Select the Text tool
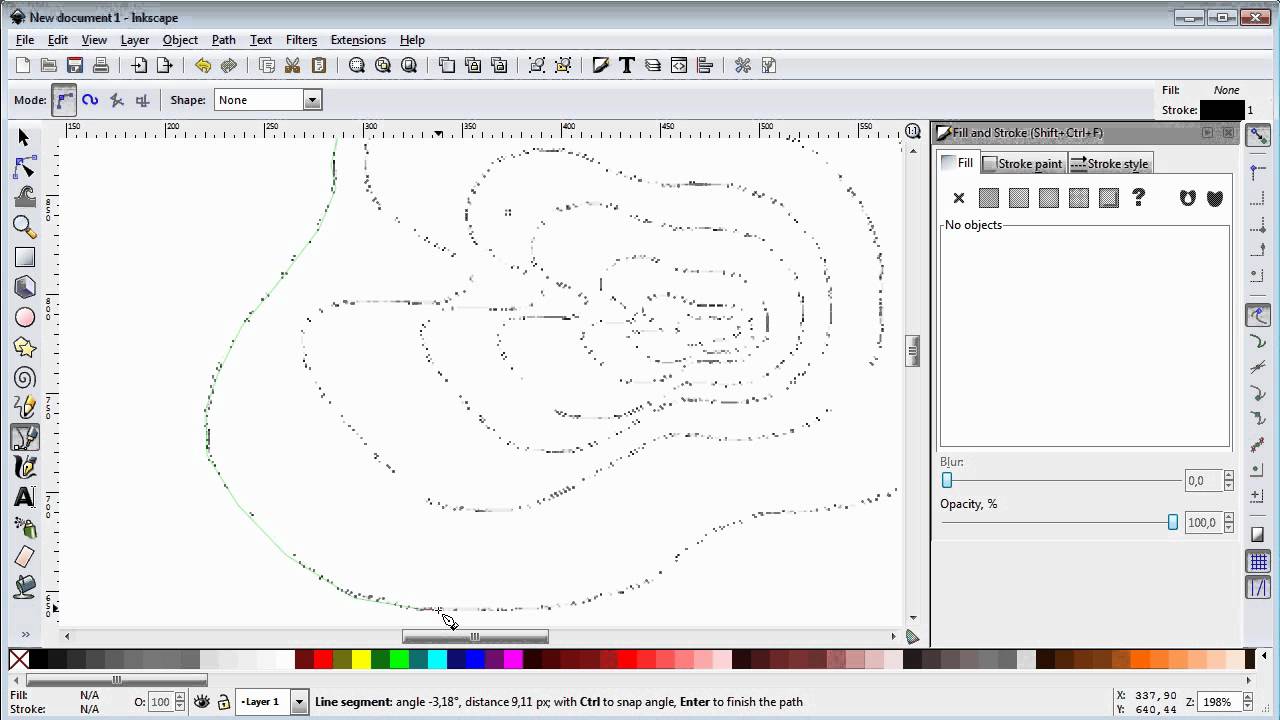The image size is (1280, 720). point(24,497)
